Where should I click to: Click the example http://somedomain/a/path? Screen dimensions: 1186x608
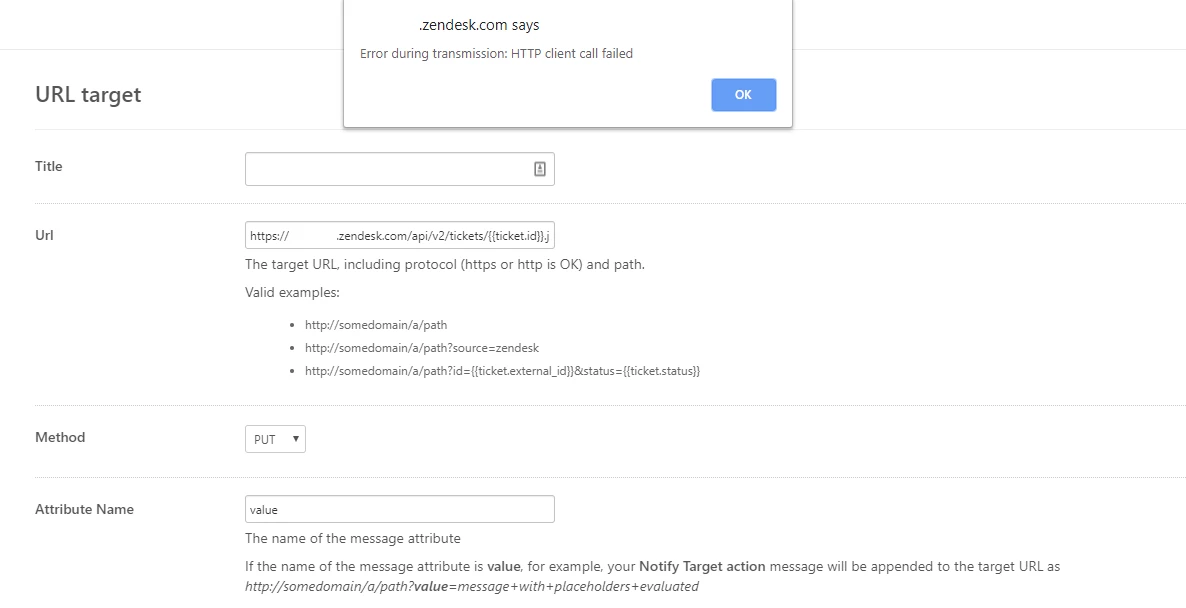[x=376, y=324]
